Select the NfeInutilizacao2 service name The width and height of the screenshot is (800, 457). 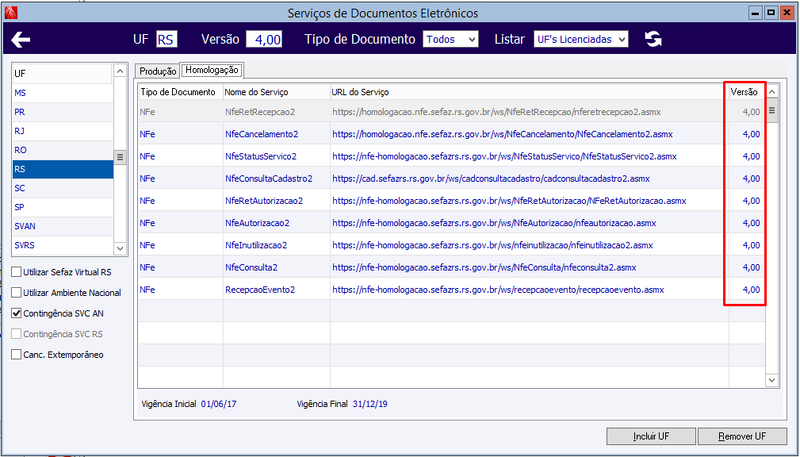pos(256,245)
